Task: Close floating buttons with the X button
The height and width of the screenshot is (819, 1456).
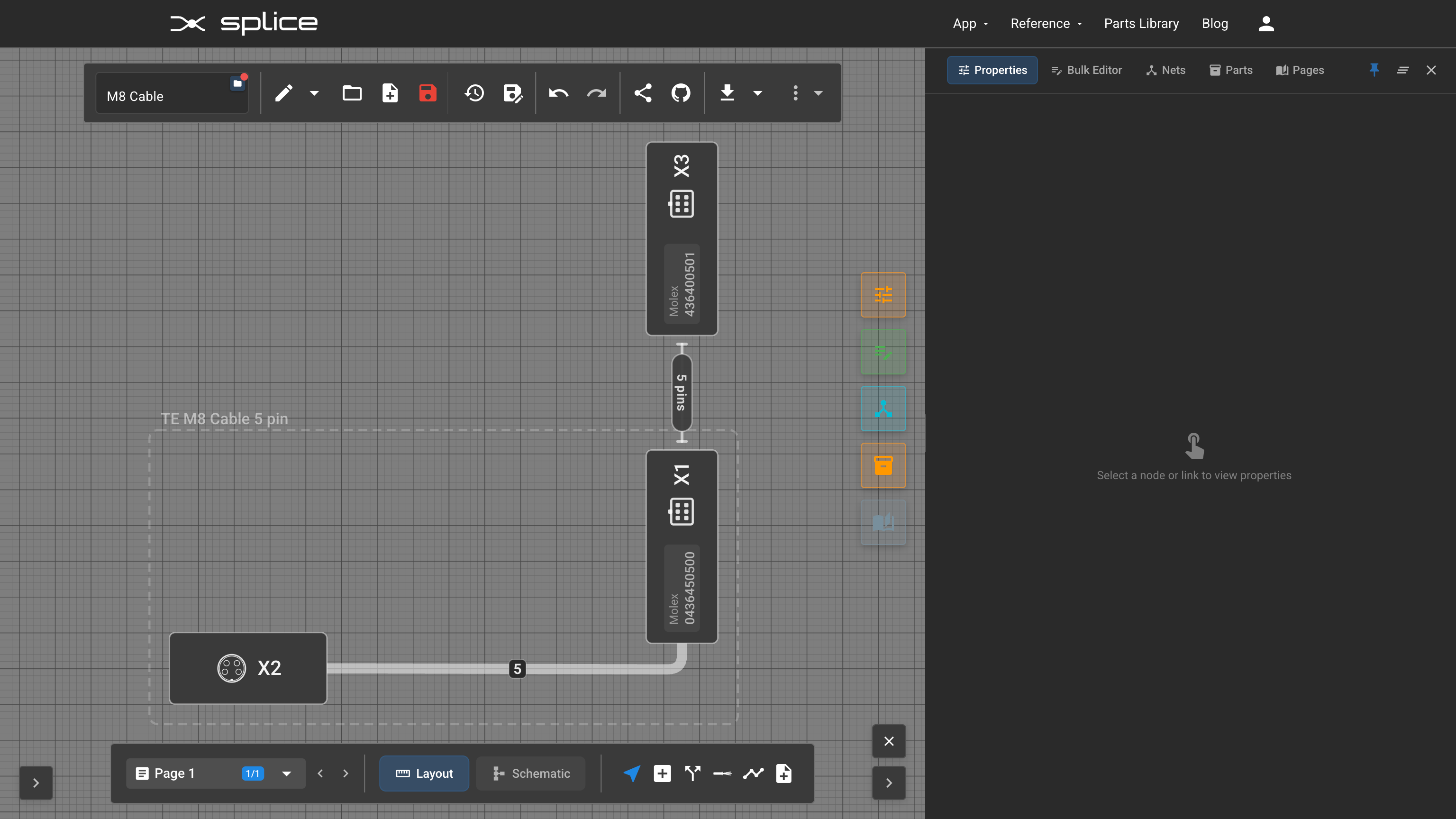Action: point(889,741)
